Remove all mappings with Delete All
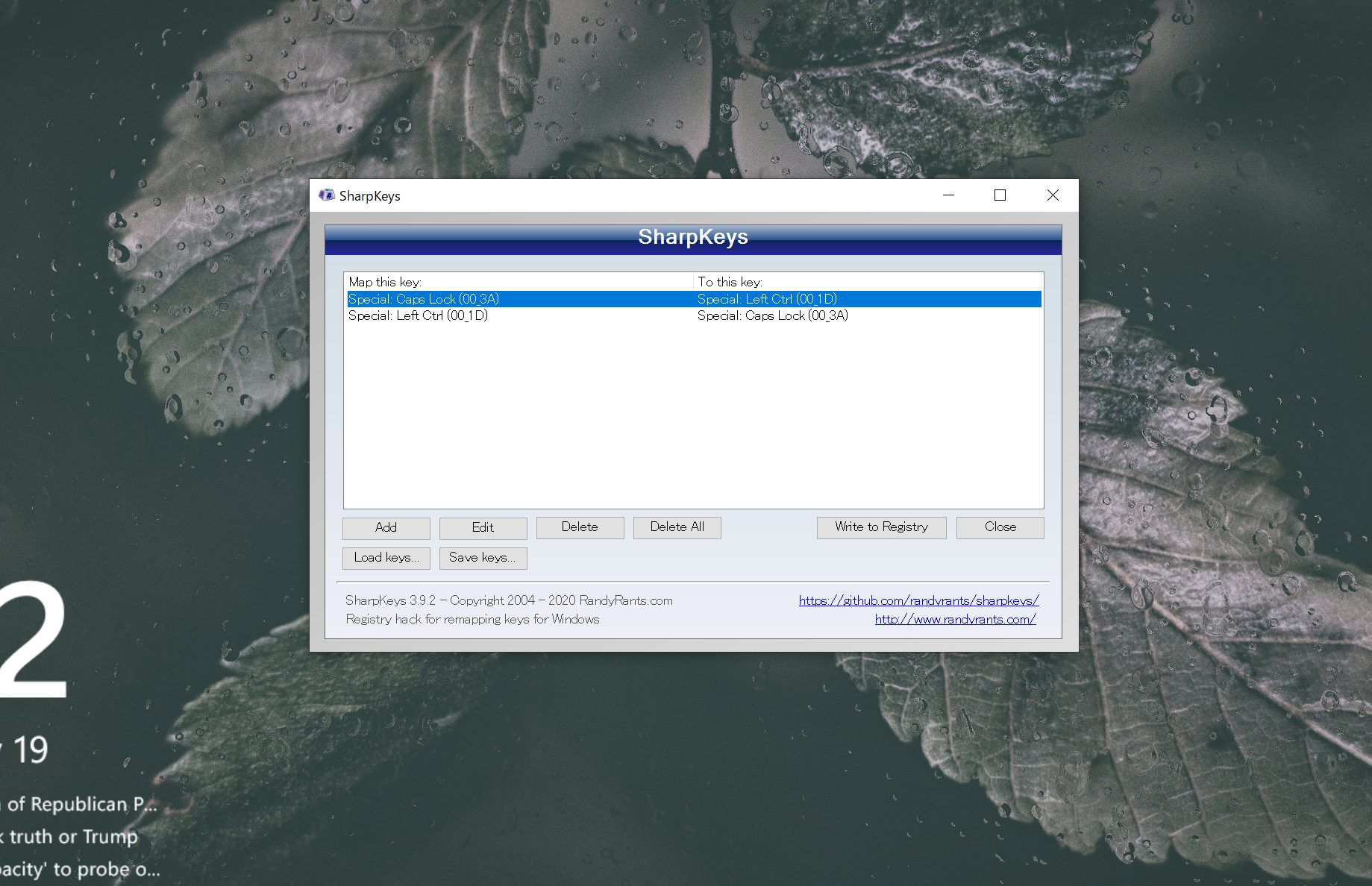The width and height of the screenshot is (1372, 886). pos(677,527)
